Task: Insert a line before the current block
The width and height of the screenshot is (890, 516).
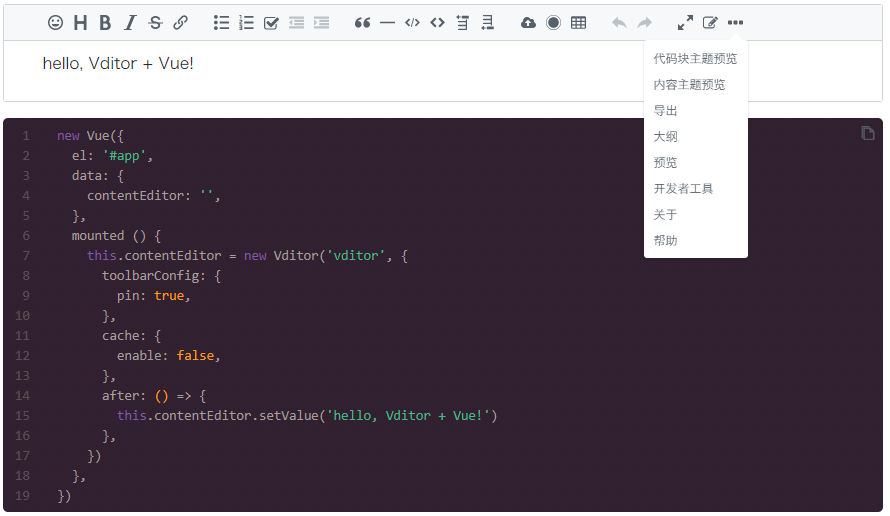Action: point(463,23)
